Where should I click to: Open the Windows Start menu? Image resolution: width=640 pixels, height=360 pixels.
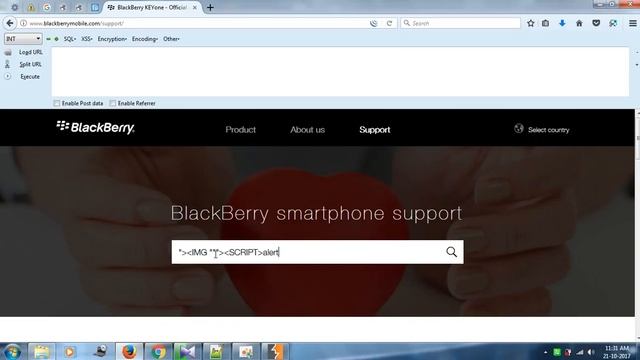click(12, 351)
